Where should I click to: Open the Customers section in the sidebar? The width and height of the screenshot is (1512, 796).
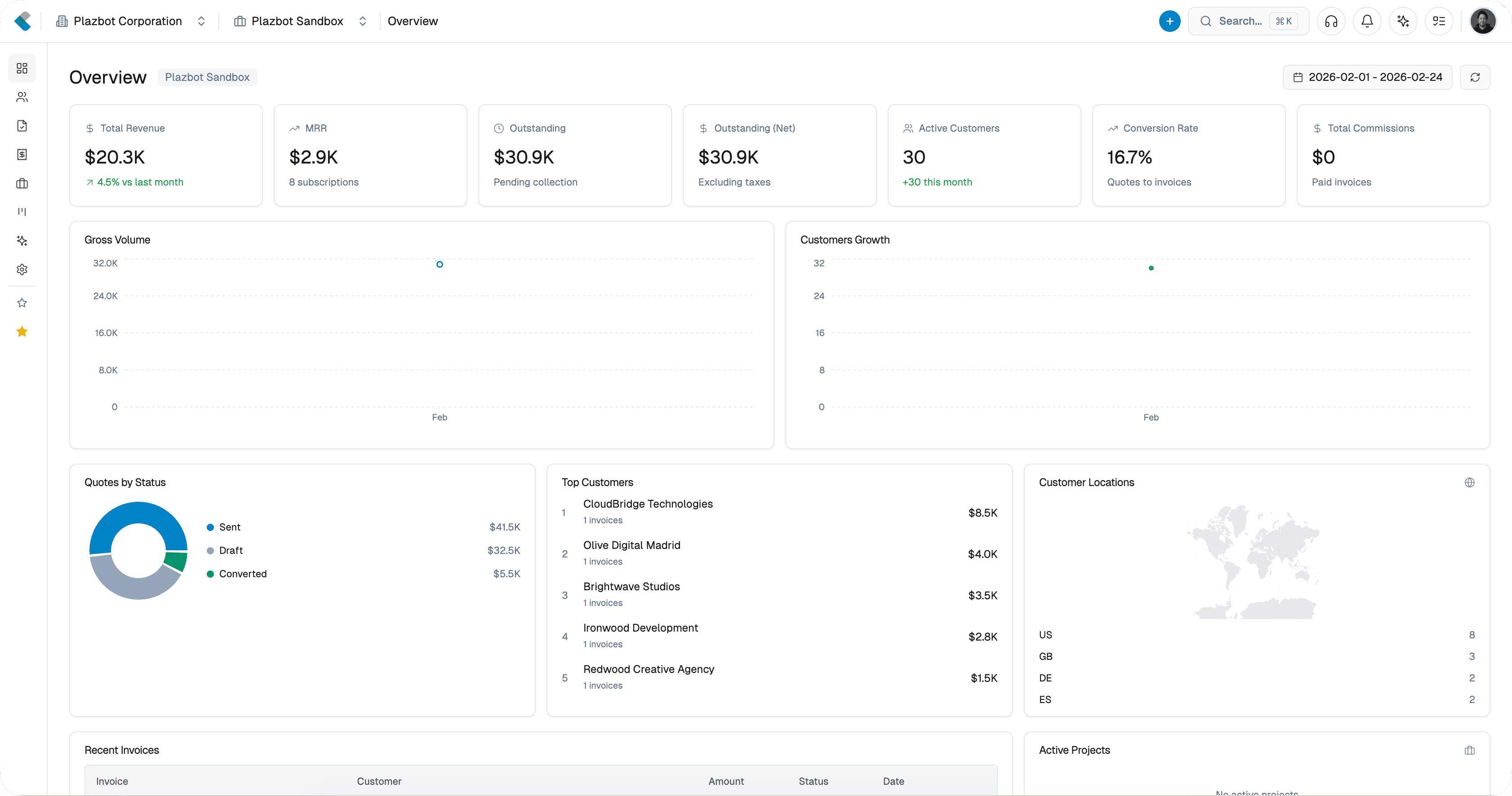pyautogui.click(x=22, y=97)
